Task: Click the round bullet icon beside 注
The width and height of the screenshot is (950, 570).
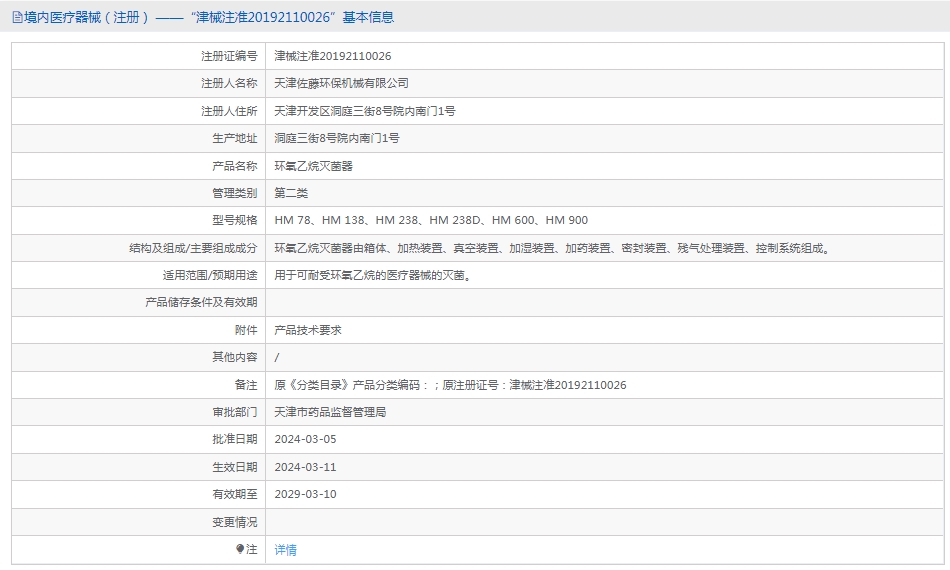Action: [240, 549]
